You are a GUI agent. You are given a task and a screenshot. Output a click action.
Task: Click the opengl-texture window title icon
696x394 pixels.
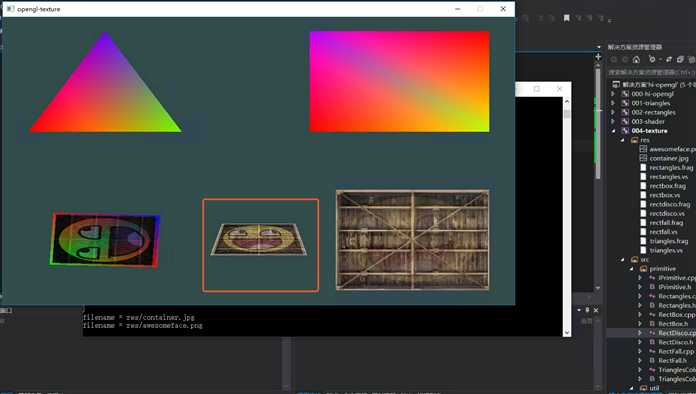pos(10,9)
